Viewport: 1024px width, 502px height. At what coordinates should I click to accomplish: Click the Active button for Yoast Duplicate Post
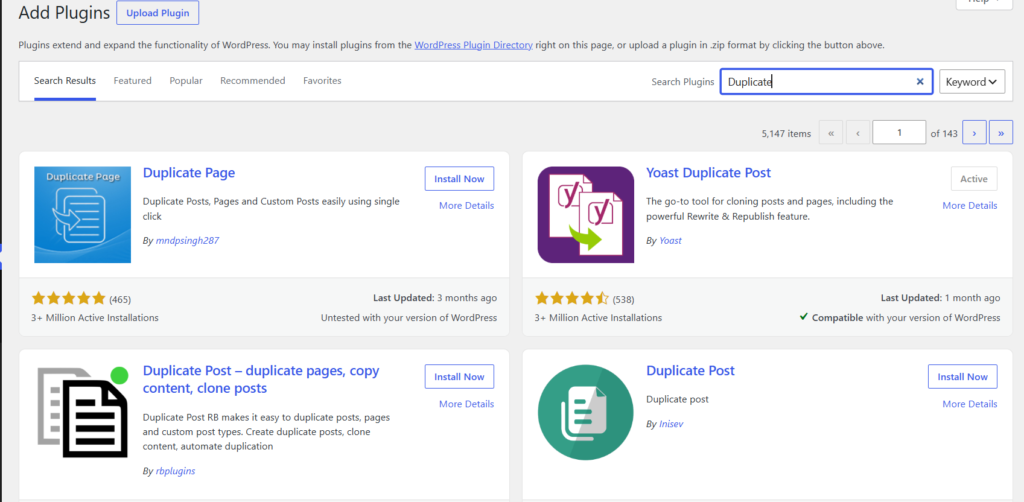(x=974, y=178)
